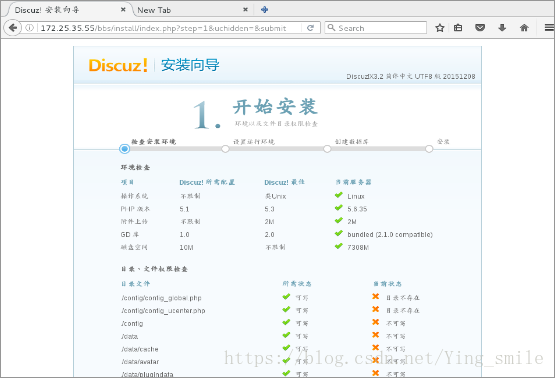Click the /config/config_ucenter.php file path text
This screenshot has height=378, width=555.
click(x=163, y=311)
